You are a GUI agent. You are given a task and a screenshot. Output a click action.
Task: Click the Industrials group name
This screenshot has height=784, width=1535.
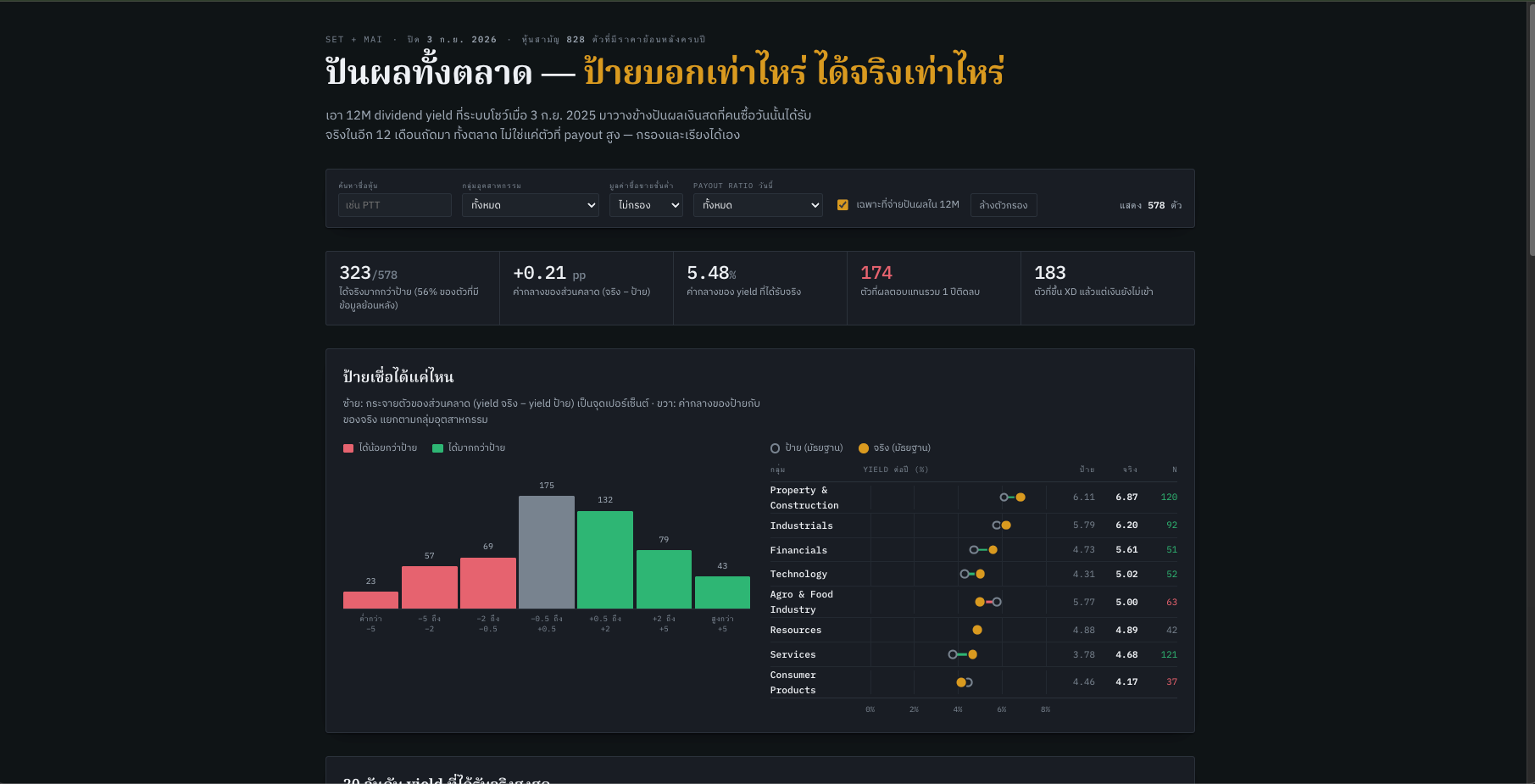click(x=801, y=525)
